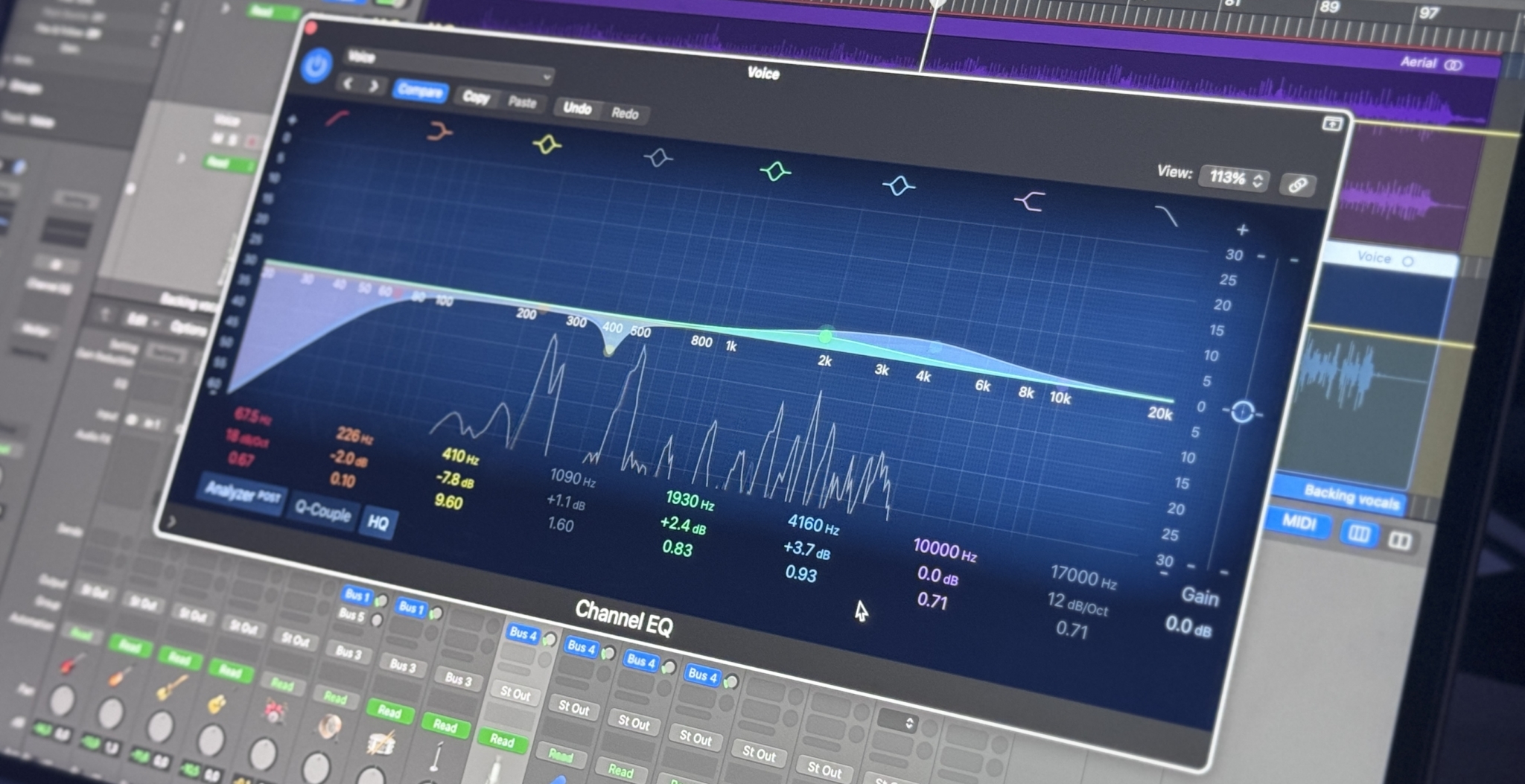The width and height of the screenshot is (1525, 784).
Task: Select the Gain slider handle at 0 dB
Action: pyautogui.click(x=1242, y=412)
